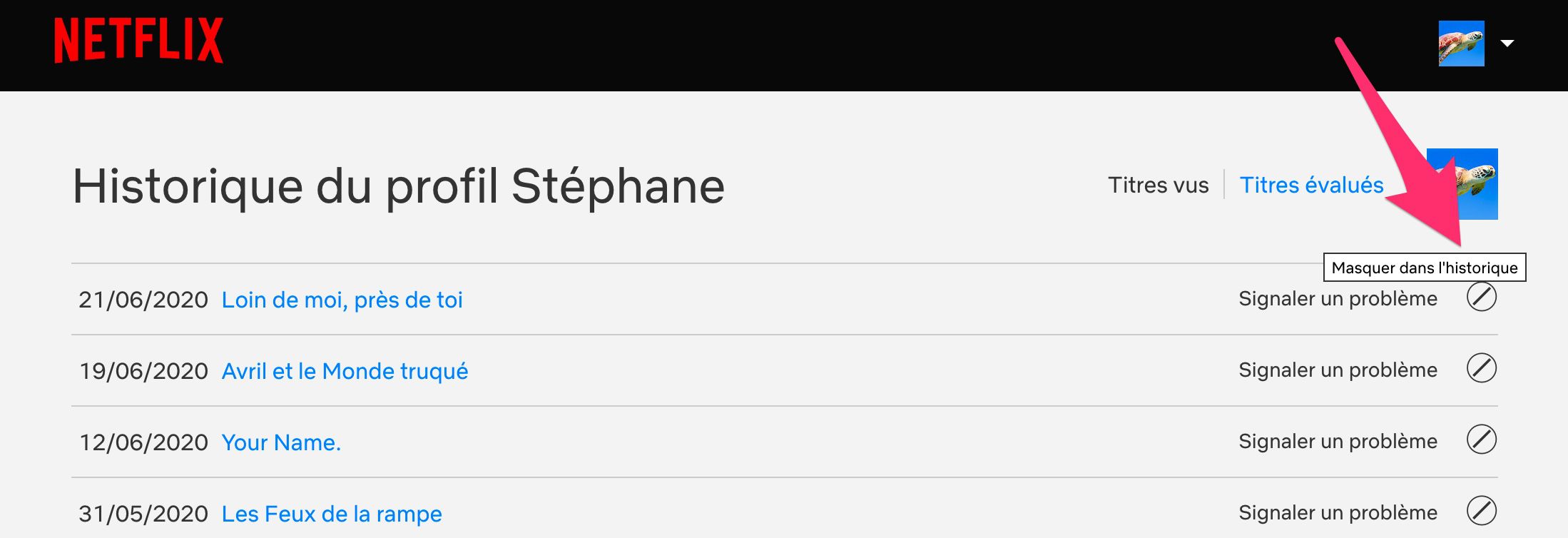The image size is (1568, 538).
Task: Click the Masquer dans l'historique tooltip
Action: tap(1424, 268)
